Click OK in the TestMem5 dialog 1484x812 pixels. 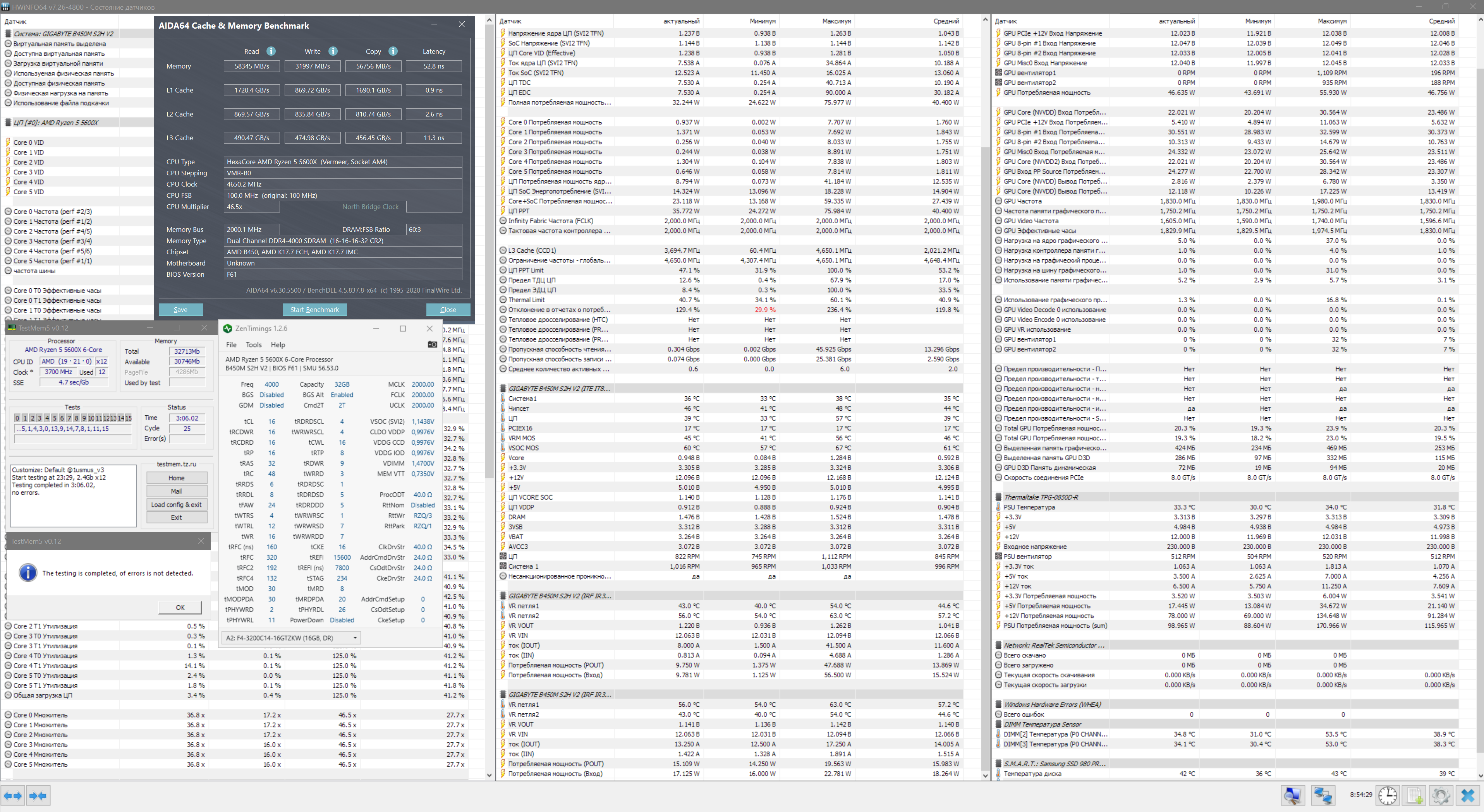tap(180, 607)
